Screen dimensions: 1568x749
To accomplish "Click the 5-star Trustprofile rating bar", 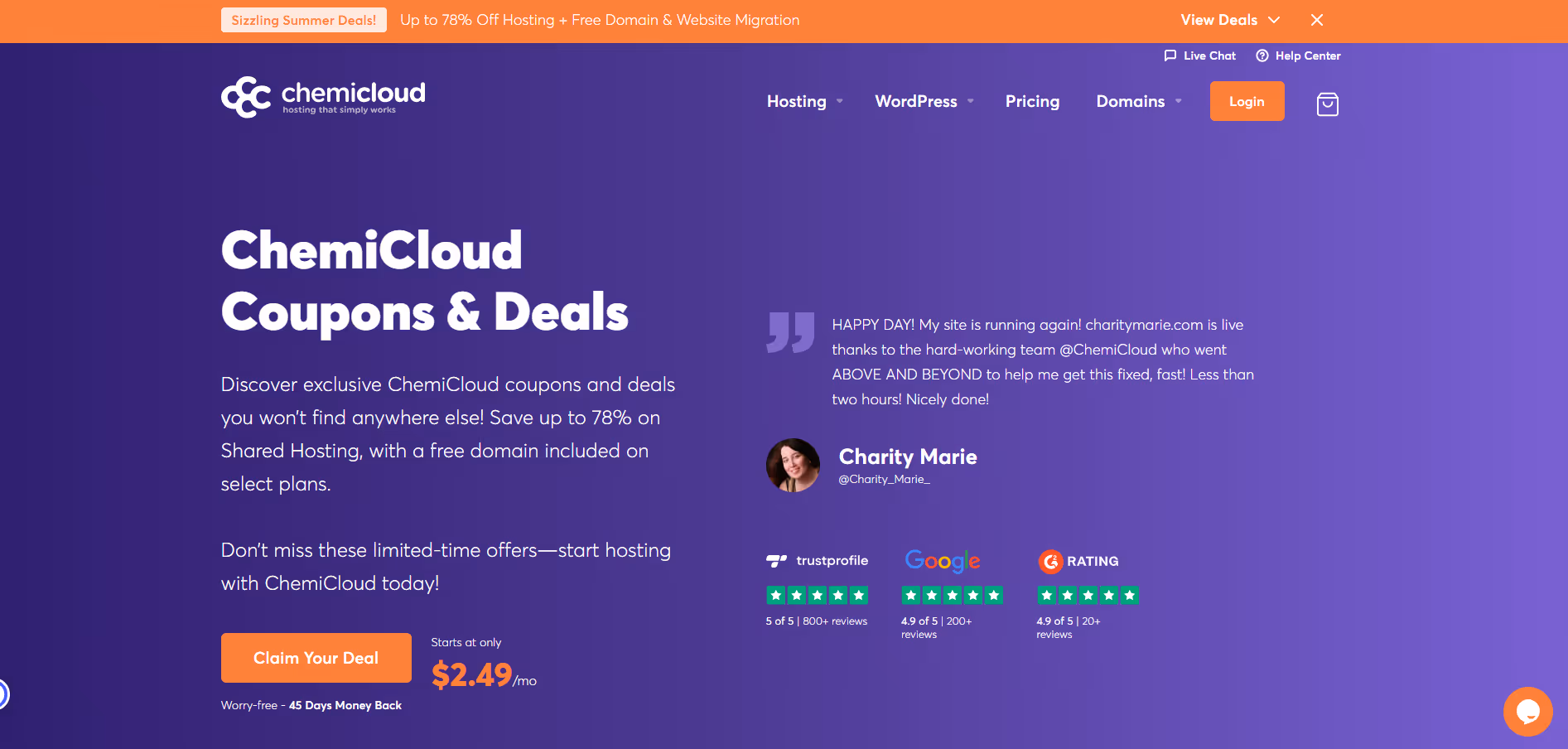I will [817, 595].
